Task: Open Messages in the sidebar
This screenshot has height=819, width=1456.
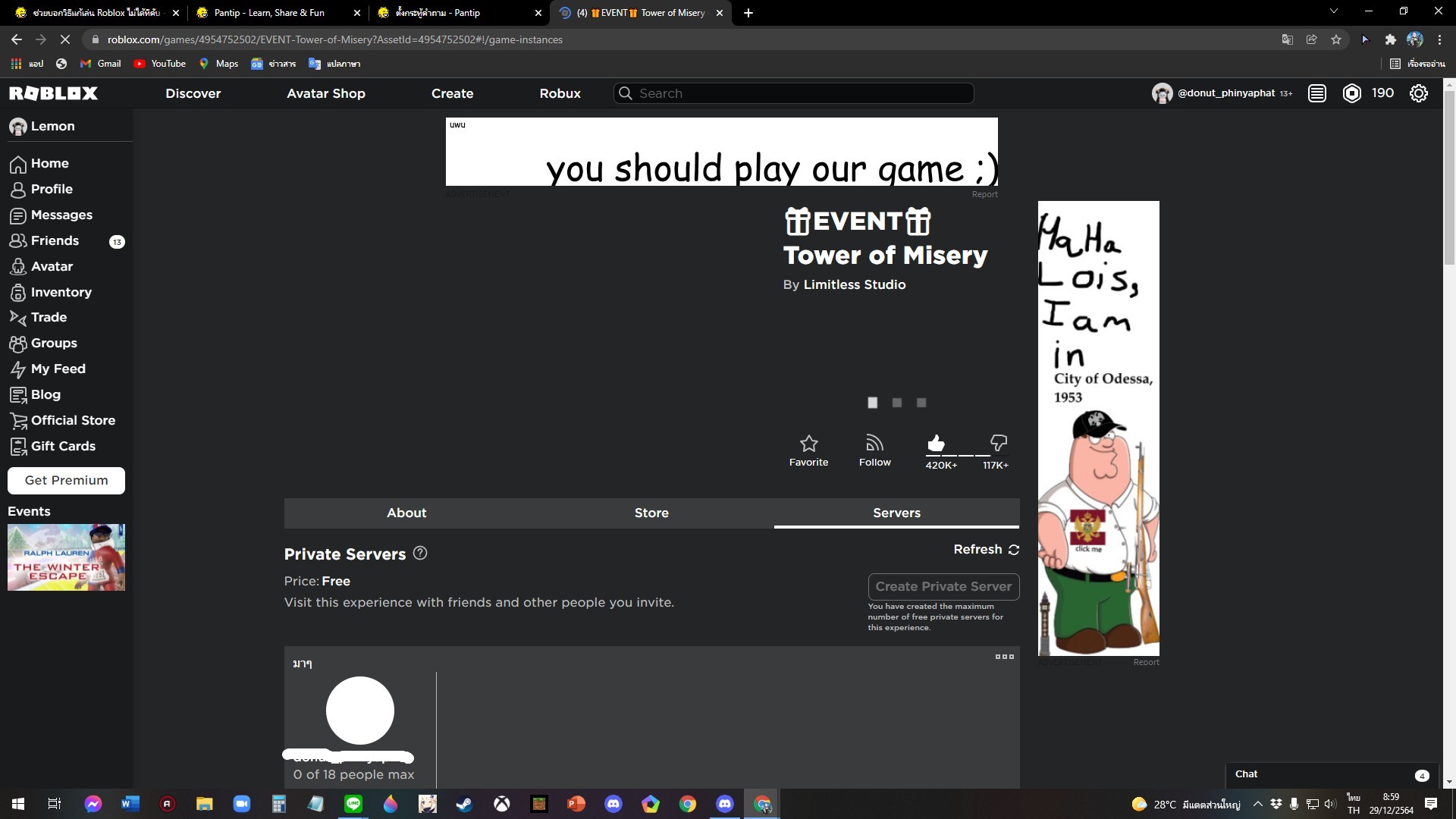Action: coord(51,215)
